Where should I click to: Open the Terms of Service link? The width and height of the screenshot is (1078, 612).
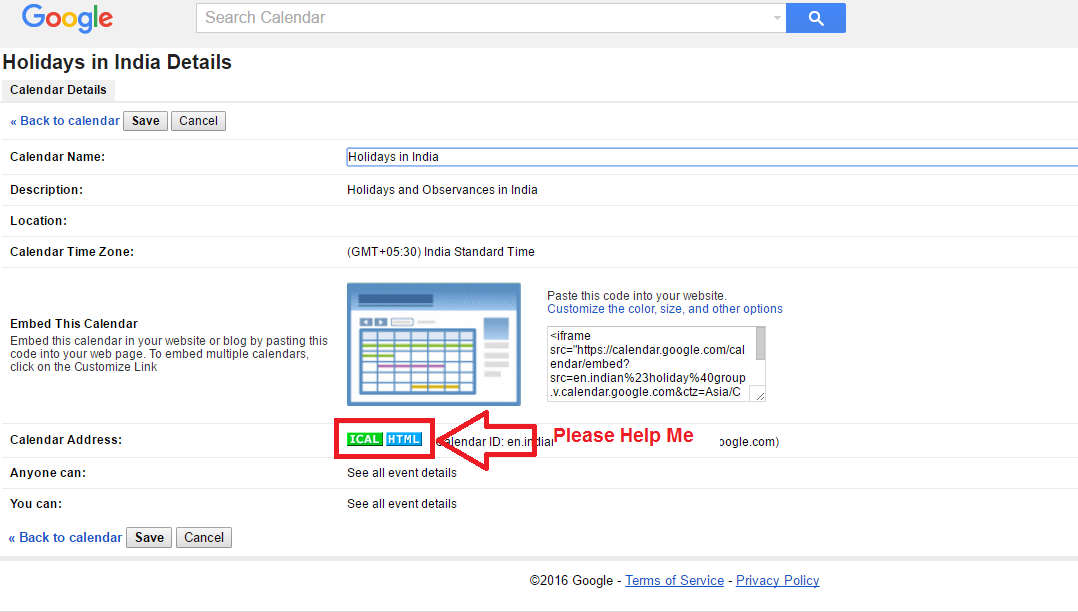tap(674, 580)
